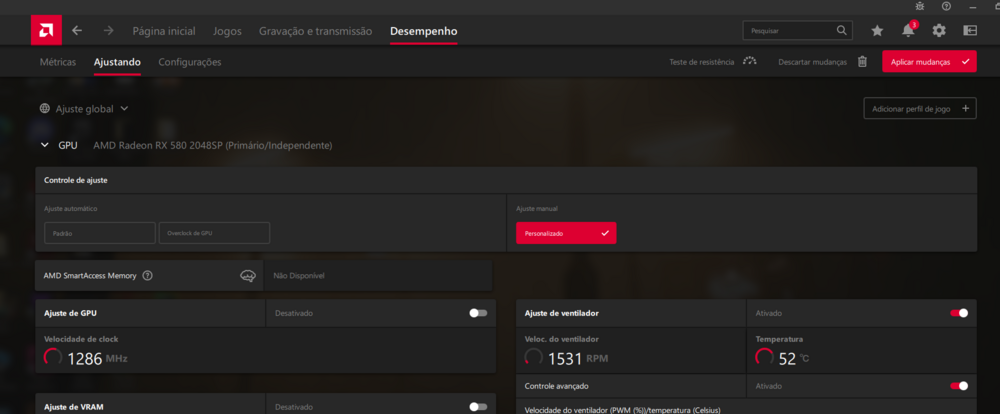The width and height of the screenshot is (1000, 414).
Task: Select the Padrão automatic tuning preset
Action: tap(100, 233)
